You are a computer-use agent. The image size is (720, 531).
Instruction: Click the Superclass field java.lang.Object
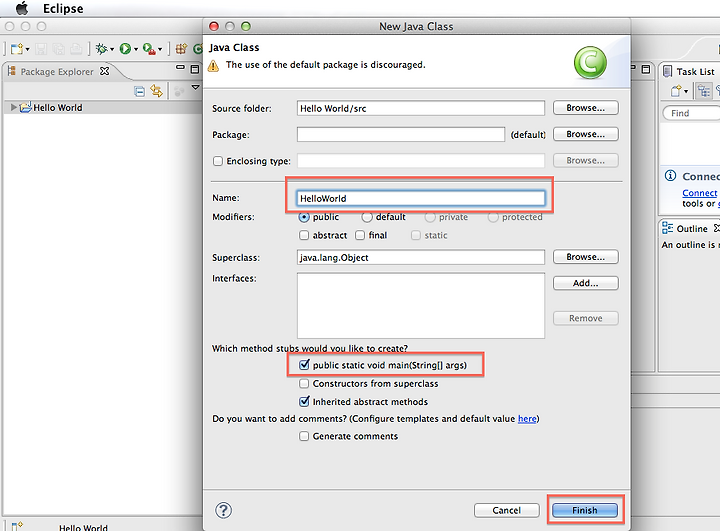(x=421, y=257)
